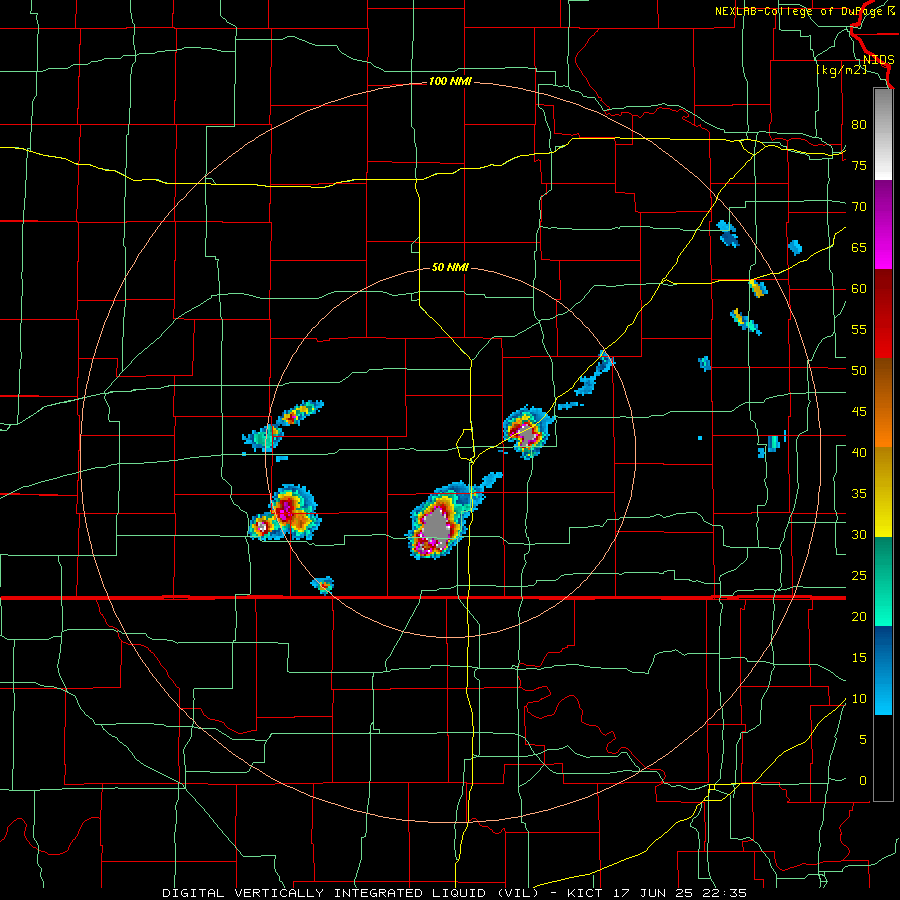Select the yellow segment of the color scale
Screen dimensions: 900x900
coord(883,492)
